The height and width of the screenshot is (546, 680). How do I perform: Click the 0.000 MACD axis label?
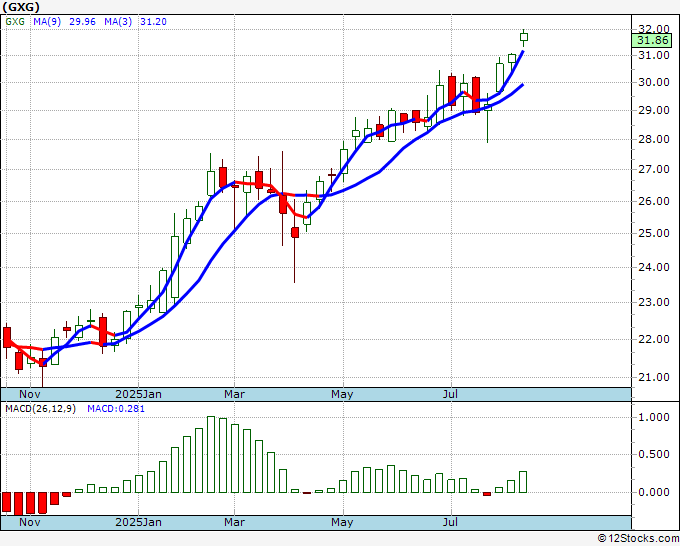point(655,492)
